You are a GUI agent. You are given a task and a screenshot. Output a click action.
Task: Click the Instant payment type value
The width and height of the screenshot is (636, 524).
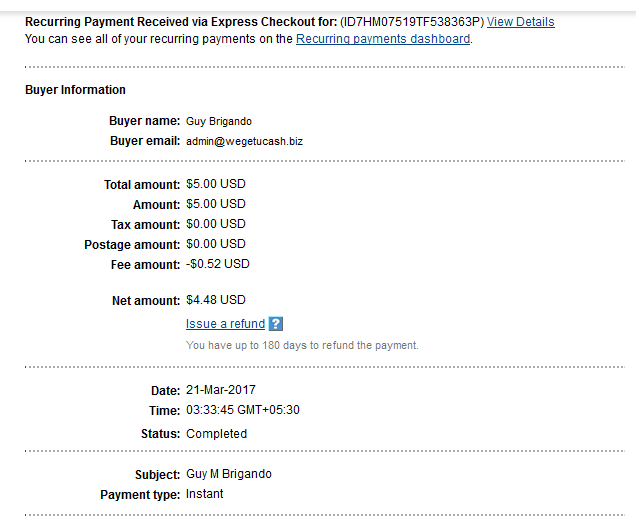204,494
